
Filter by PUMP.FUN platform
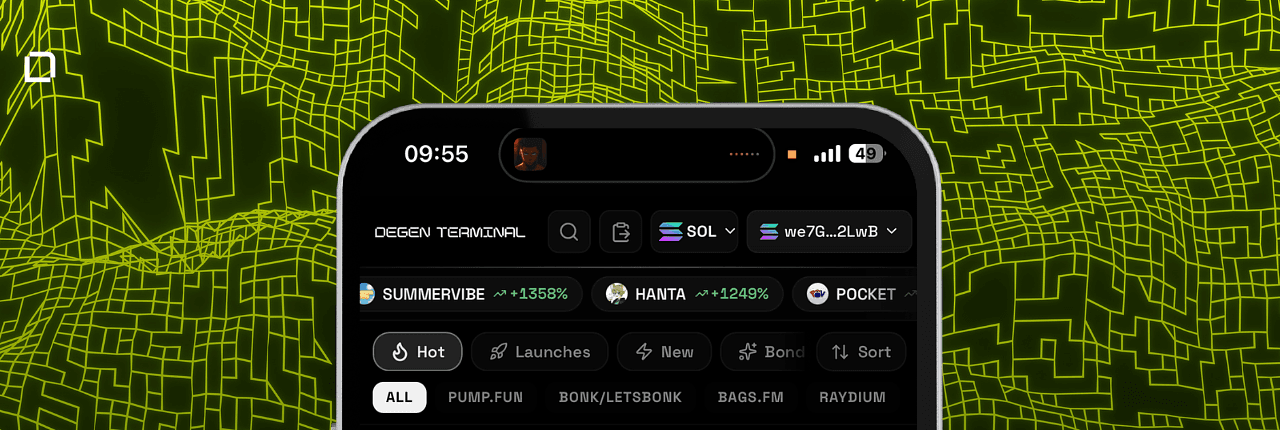(x=485, y=397)
